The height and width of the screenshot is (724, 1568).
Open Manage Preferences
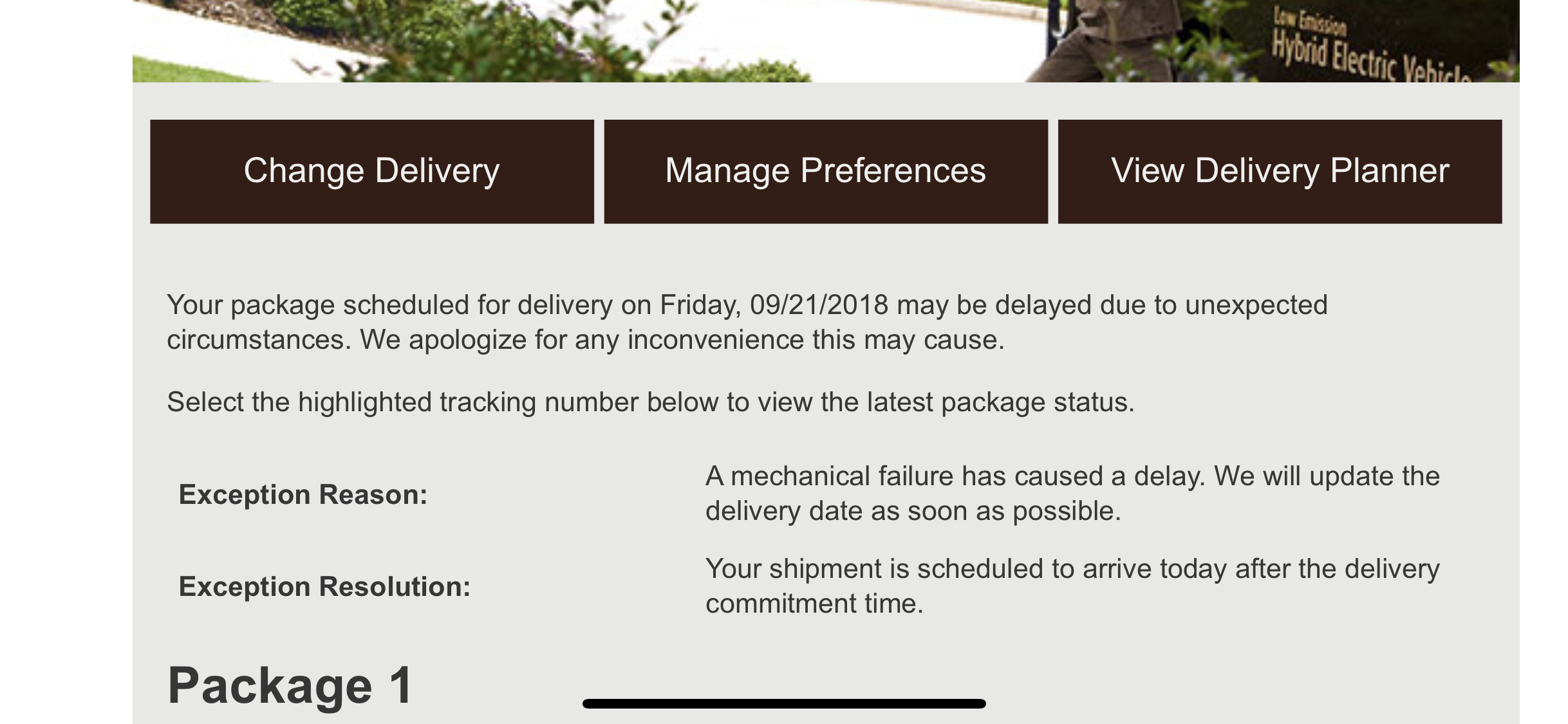point(826,171)
